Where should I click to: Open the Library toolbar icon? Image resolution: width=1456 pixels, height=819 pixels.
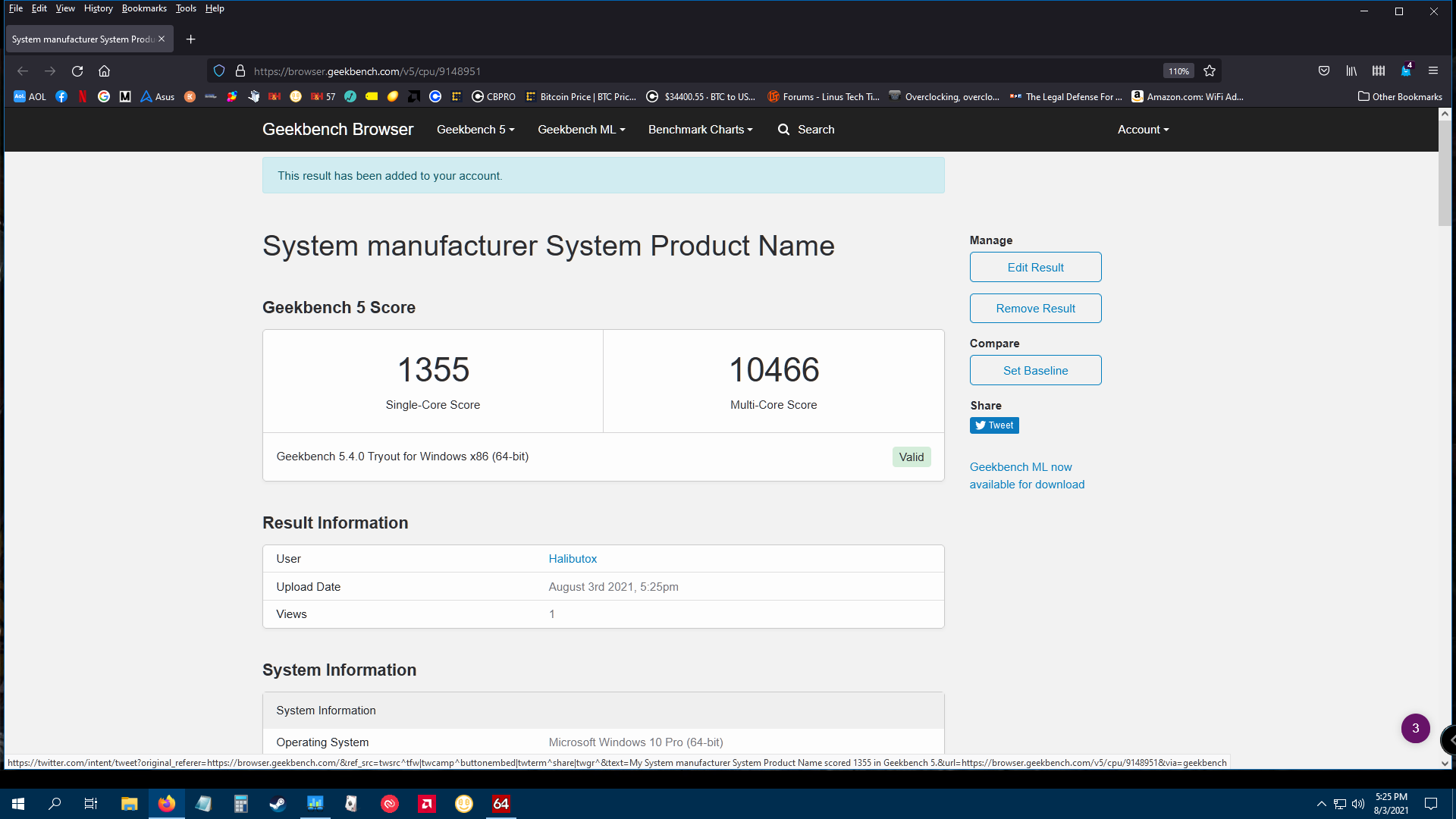(1351, 71)
